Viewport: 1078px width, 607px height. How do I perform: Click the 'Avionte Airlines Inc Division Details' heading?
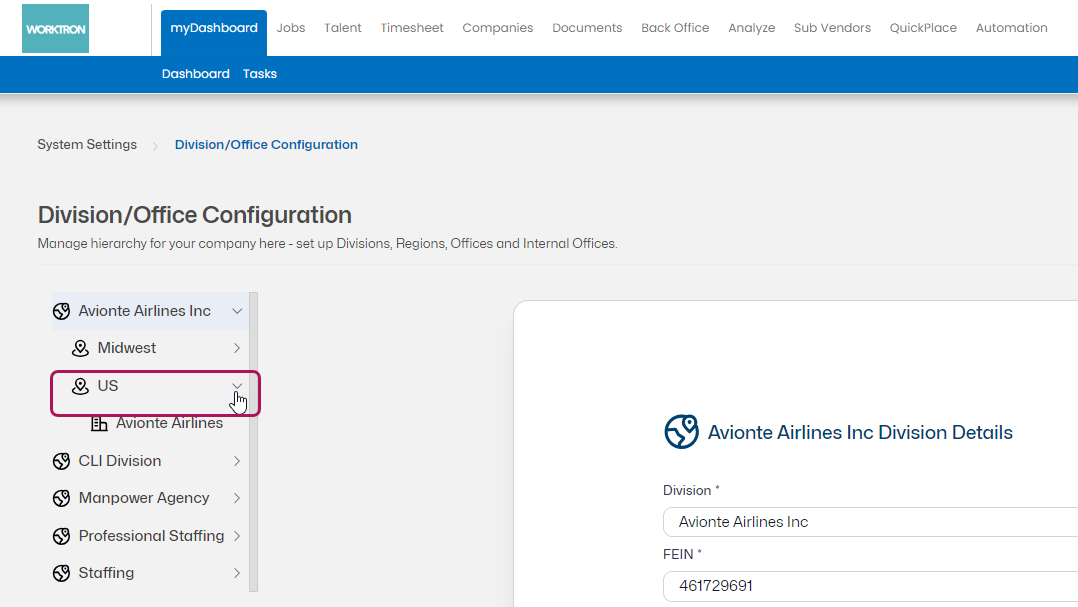pos(860,432)
